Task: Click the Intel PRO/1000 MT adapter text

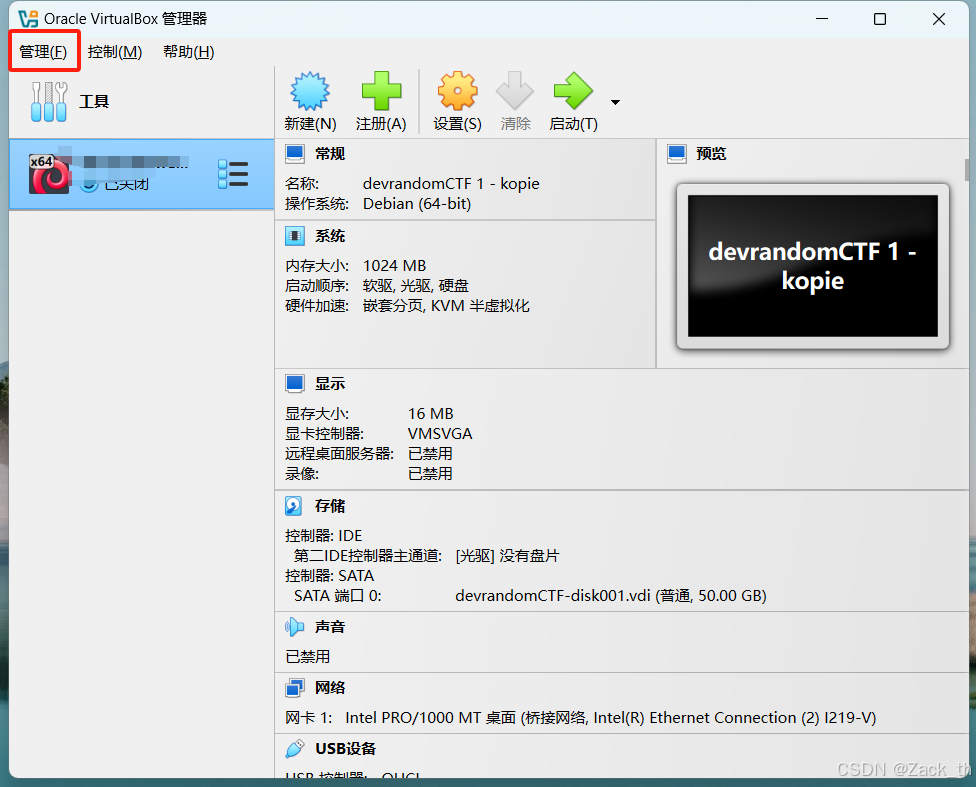Action: [x=611, y=718]
